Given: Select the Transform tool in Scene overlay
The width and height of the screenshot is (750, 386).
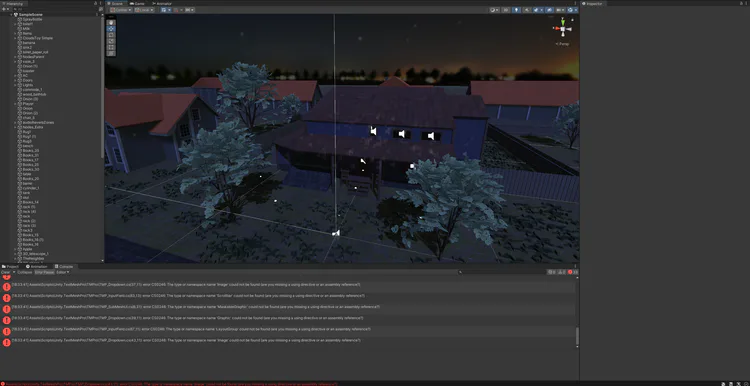Looking at the screenshot, I should [x=111, y=53].
